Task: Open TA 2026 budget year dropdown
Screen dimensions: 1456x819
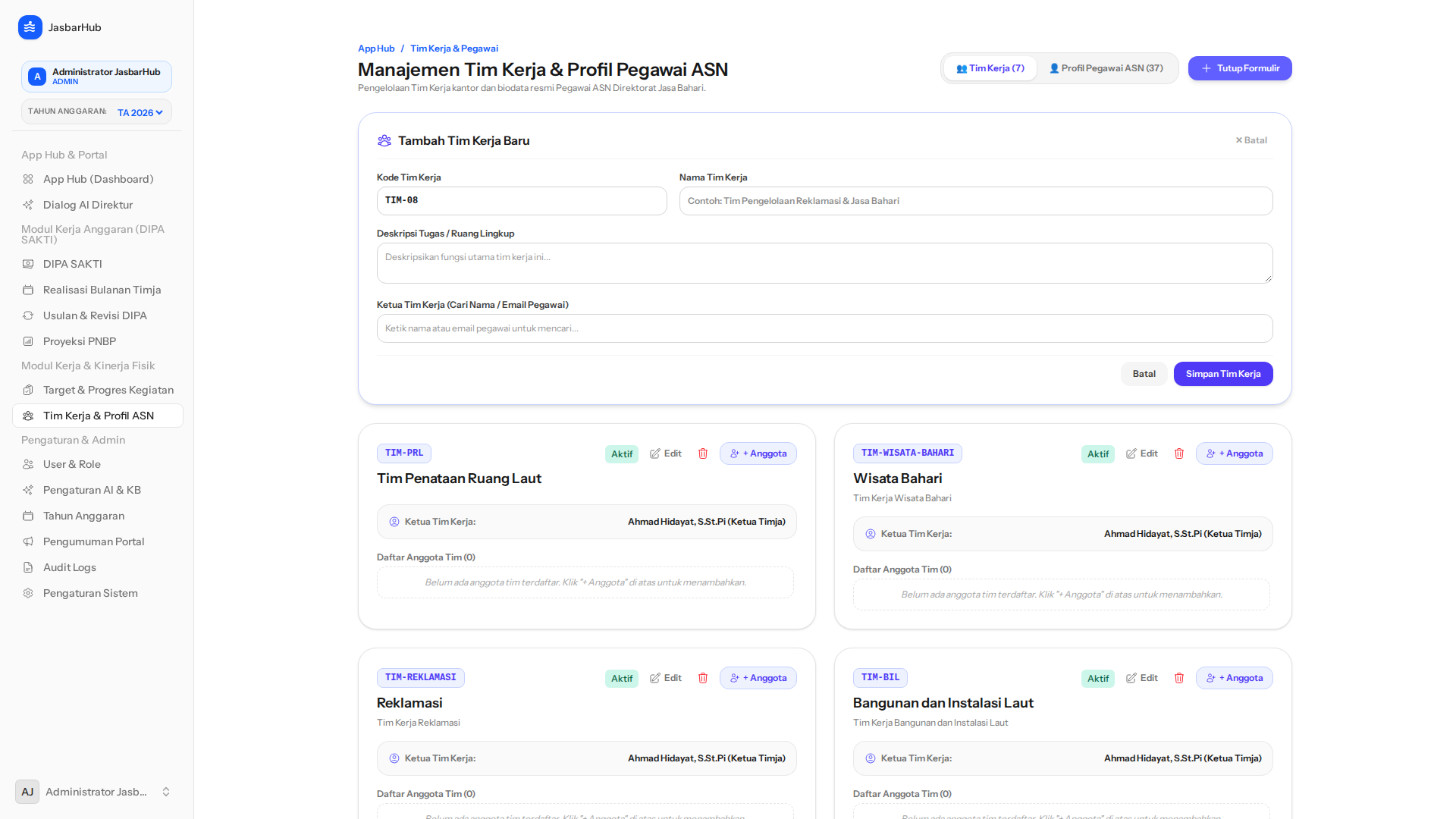Action: 140,112
